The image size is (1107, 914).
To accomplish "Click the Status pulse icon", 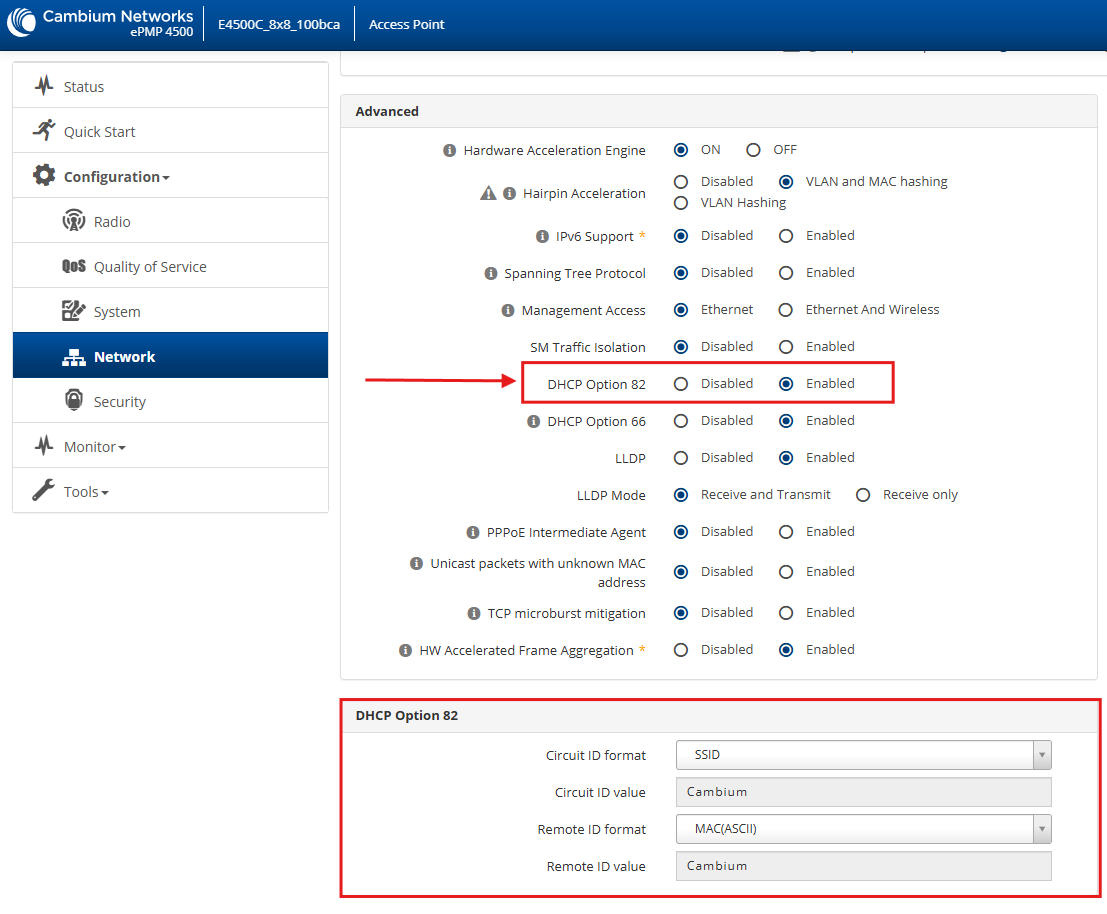I will click(44, 86).
